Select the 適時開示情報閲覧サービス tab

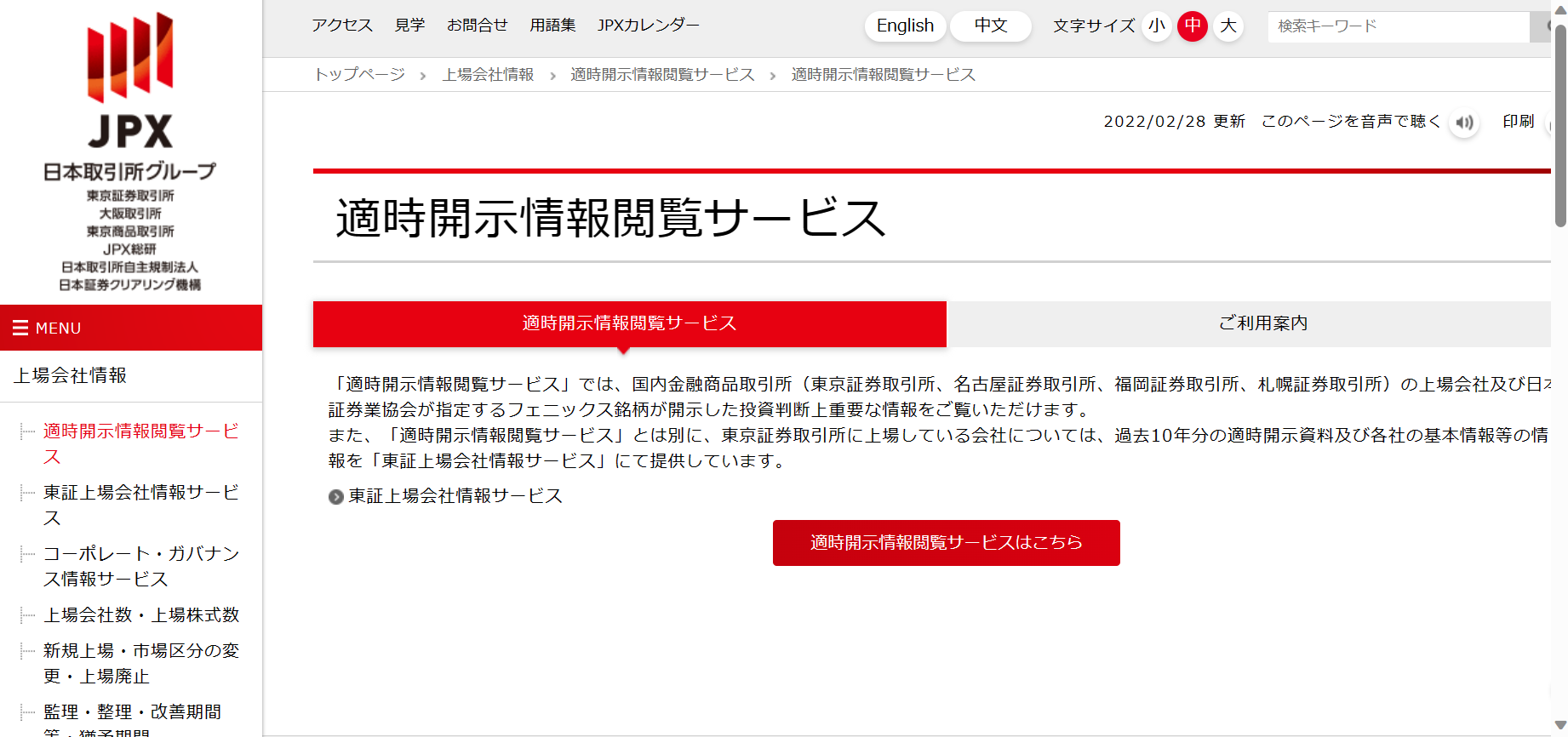point(630,323)
